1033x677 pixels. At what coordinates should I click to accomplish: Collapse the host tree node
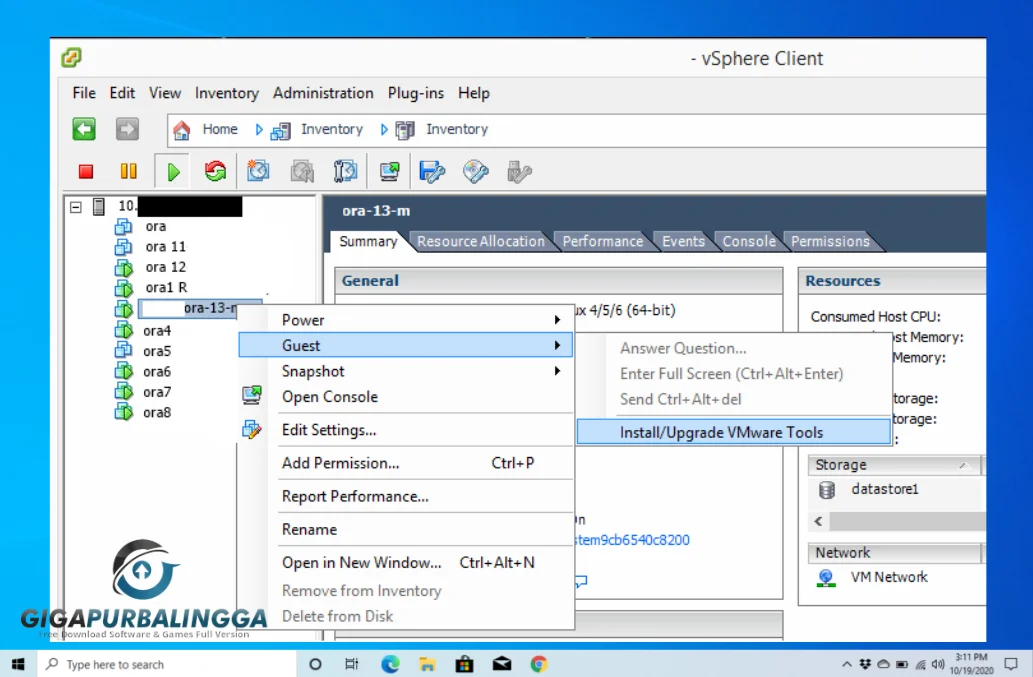[76, 207]
